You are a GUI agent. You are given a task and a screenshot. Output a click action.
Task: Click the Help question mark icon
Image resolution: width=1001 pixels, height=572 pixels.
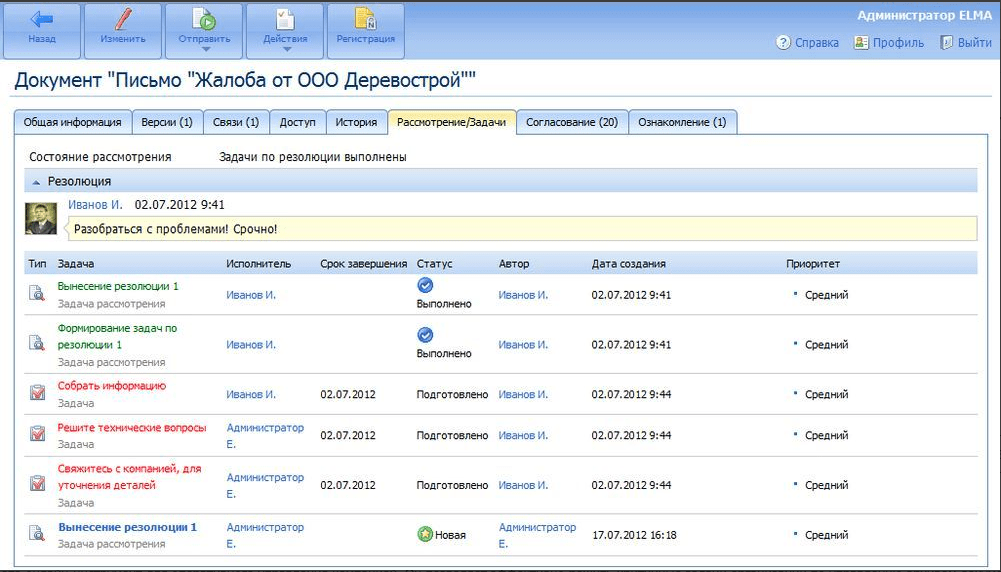[x=784, y=43]
